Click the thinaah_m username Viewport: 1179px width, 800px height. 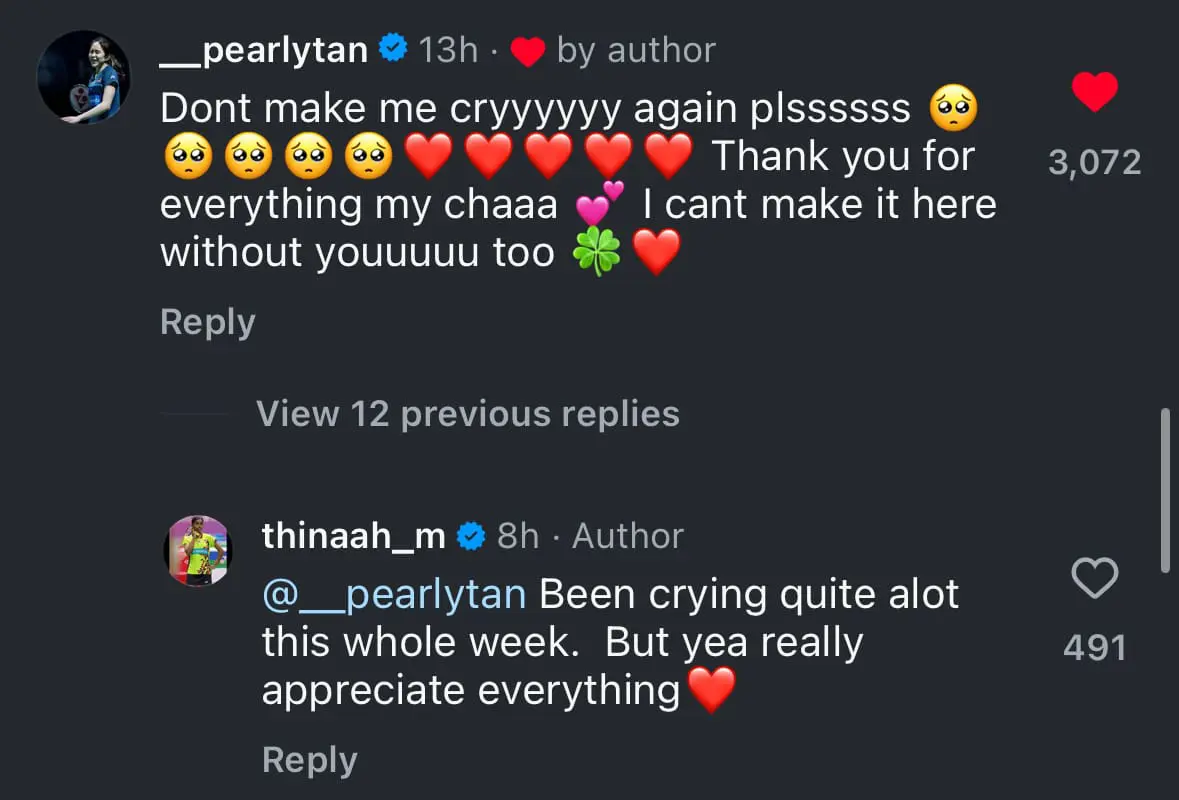[x=353, y=536]
